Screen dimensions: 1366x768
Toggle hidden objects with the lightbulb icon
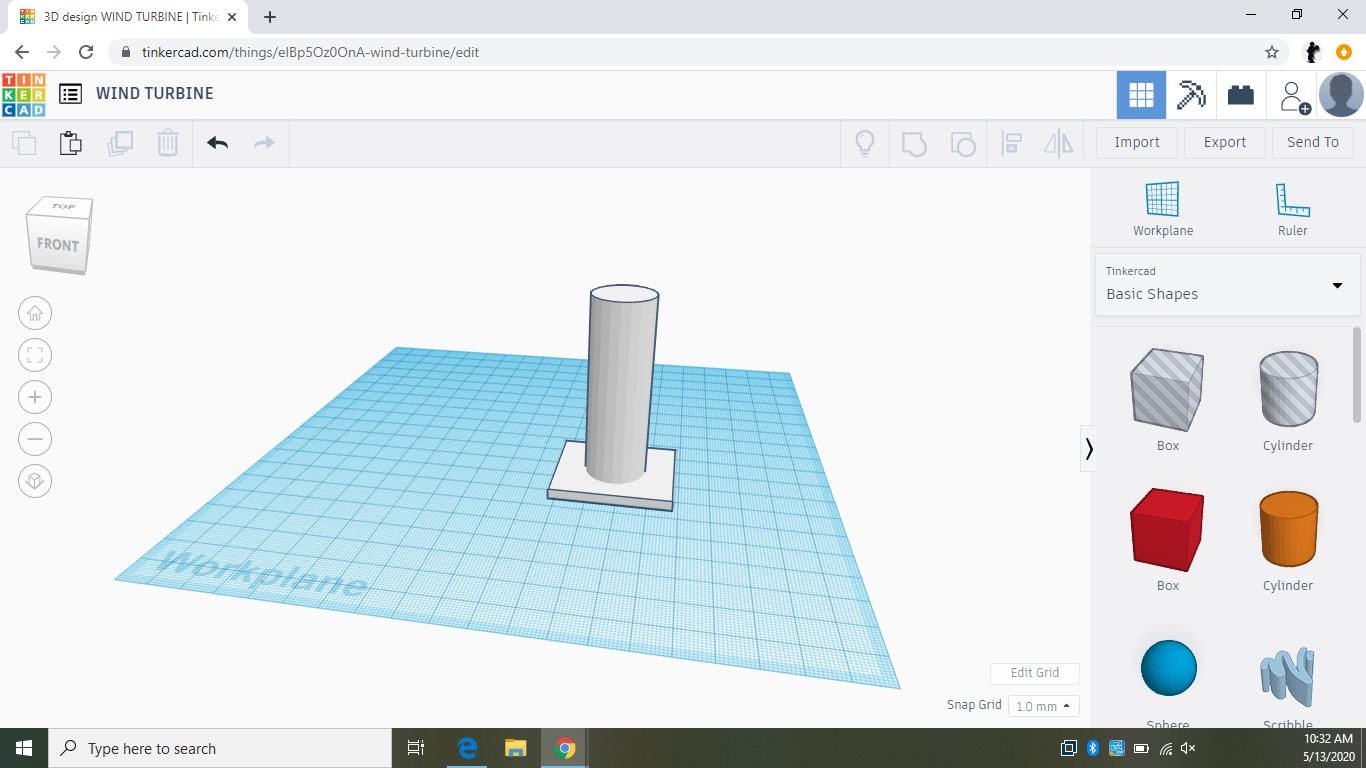865,143
